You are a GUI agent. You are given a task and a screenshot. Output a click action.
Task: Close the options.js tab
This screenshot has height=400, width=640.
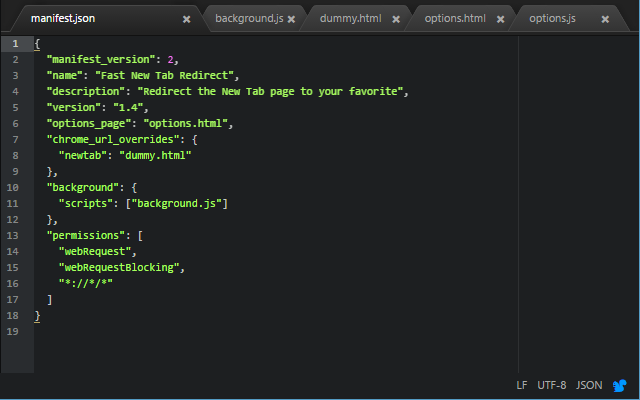click(605, 19)
